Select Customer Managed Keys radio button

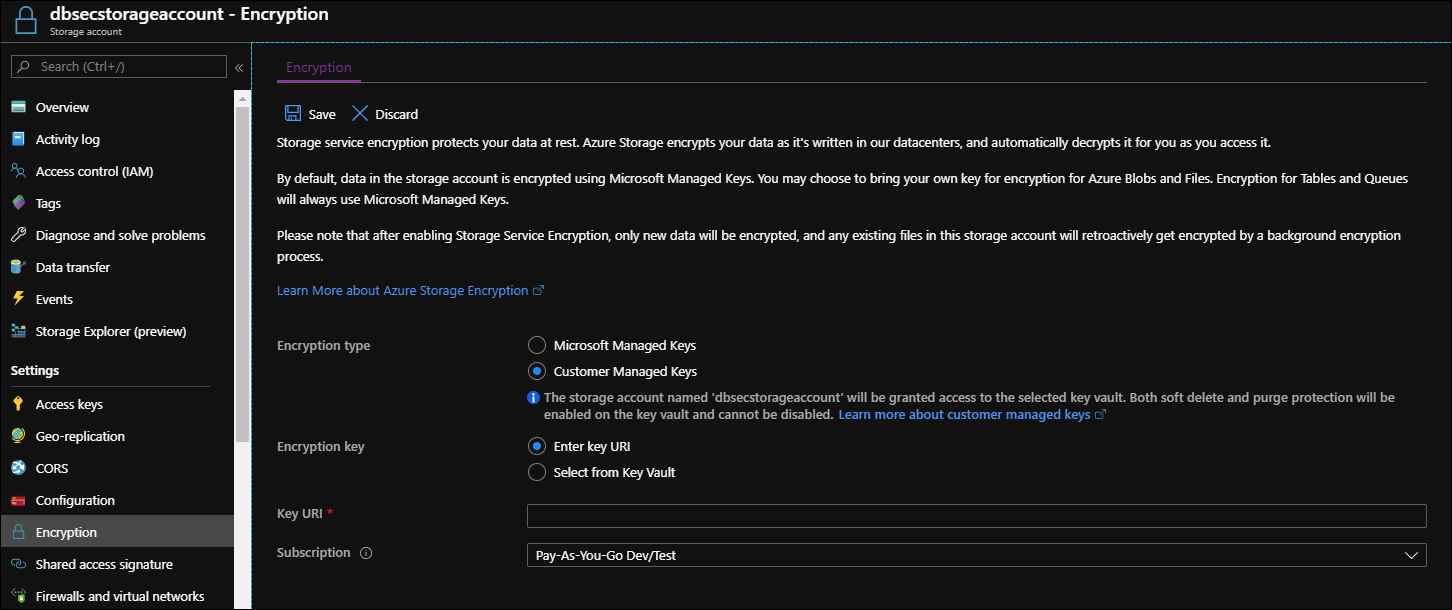pos(537,371)
